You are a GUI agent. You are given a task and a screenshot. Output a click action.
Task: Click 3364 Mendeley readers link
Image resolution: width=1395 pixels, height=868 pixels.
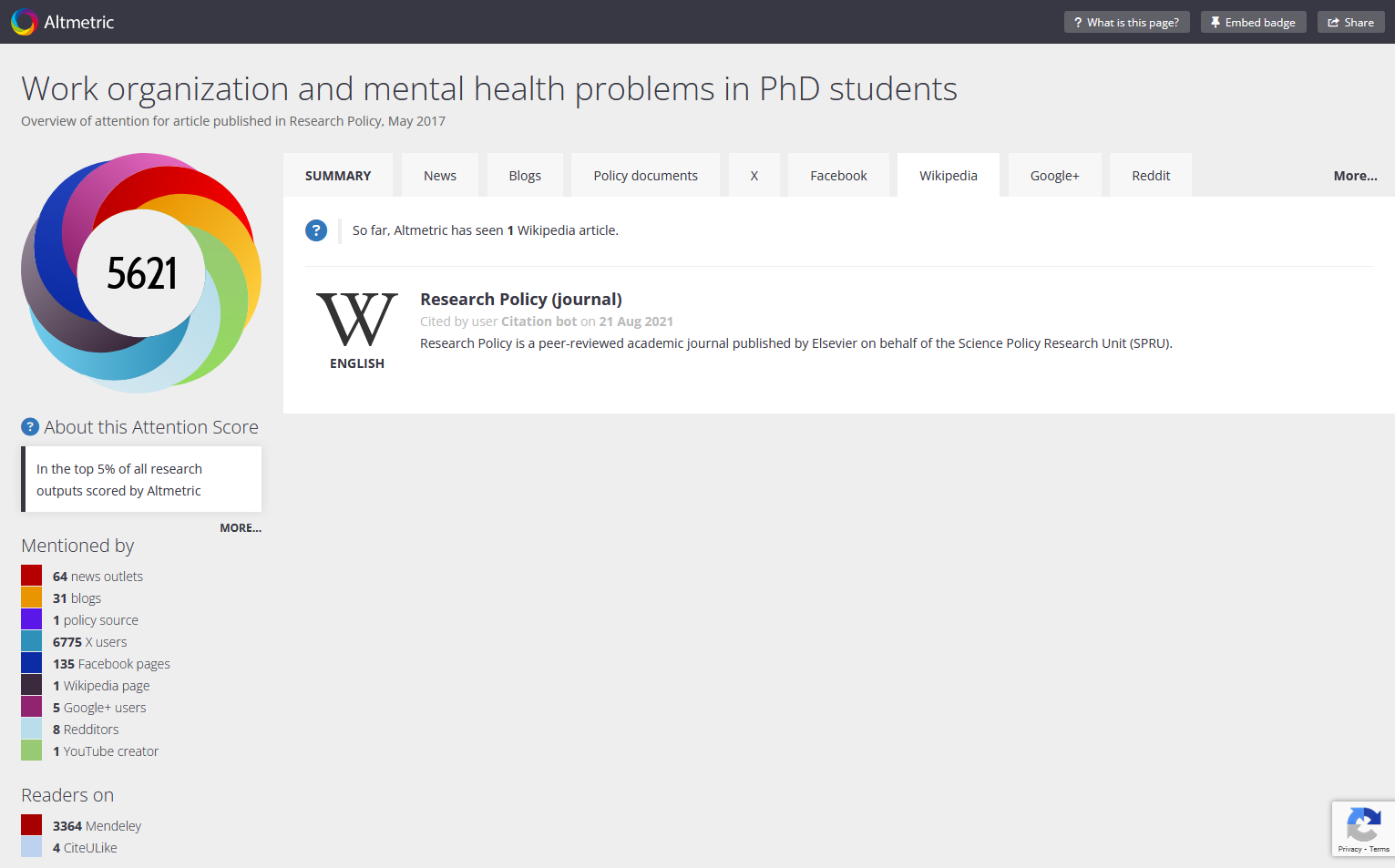[97, 826]
